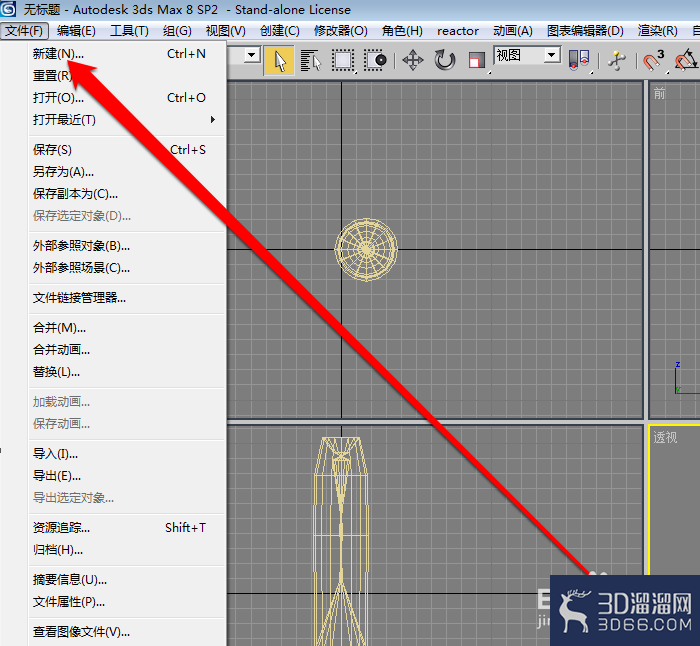700x646 pixels.
Task: Open the 视图 reference coordinate dropdown
Action: 527,55
